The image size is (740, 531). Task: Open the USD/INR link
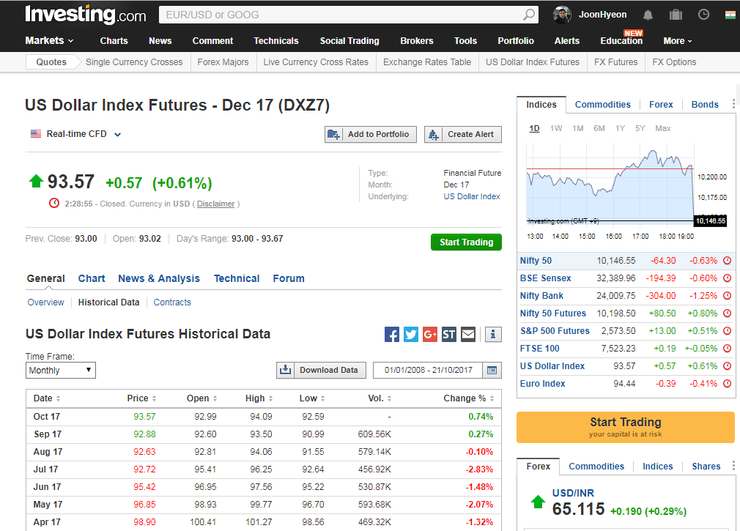[573, 493]
